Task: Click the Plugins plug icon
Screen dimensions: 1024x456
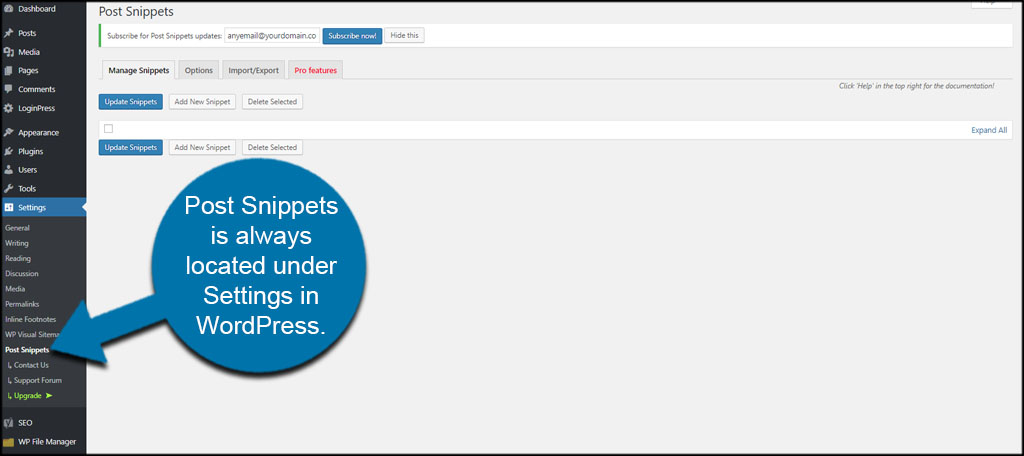Action: point(9,151)
